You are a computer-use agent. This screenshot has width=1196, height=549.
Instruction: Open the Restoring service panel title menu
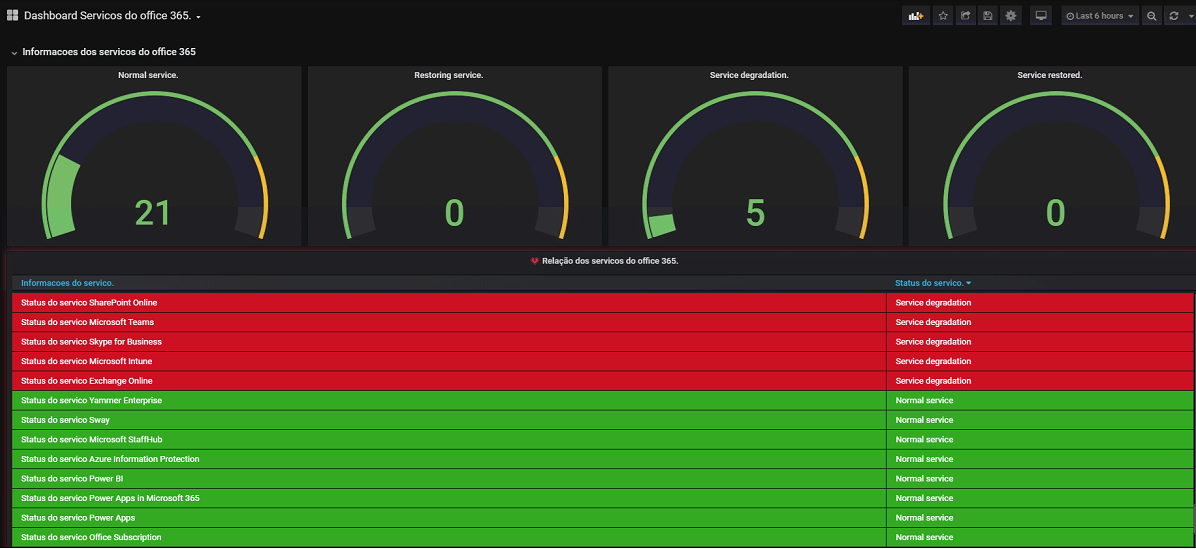448,75
